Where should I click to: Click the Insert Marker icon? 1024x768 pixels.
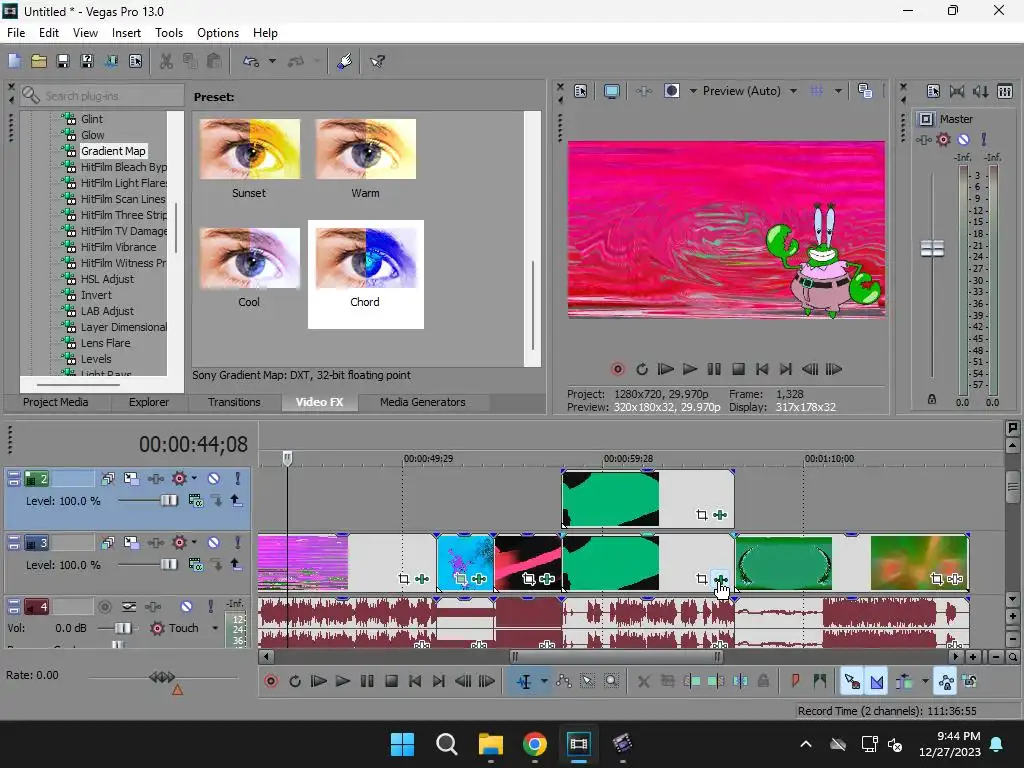pyautogui.click(x=795, y=682)
